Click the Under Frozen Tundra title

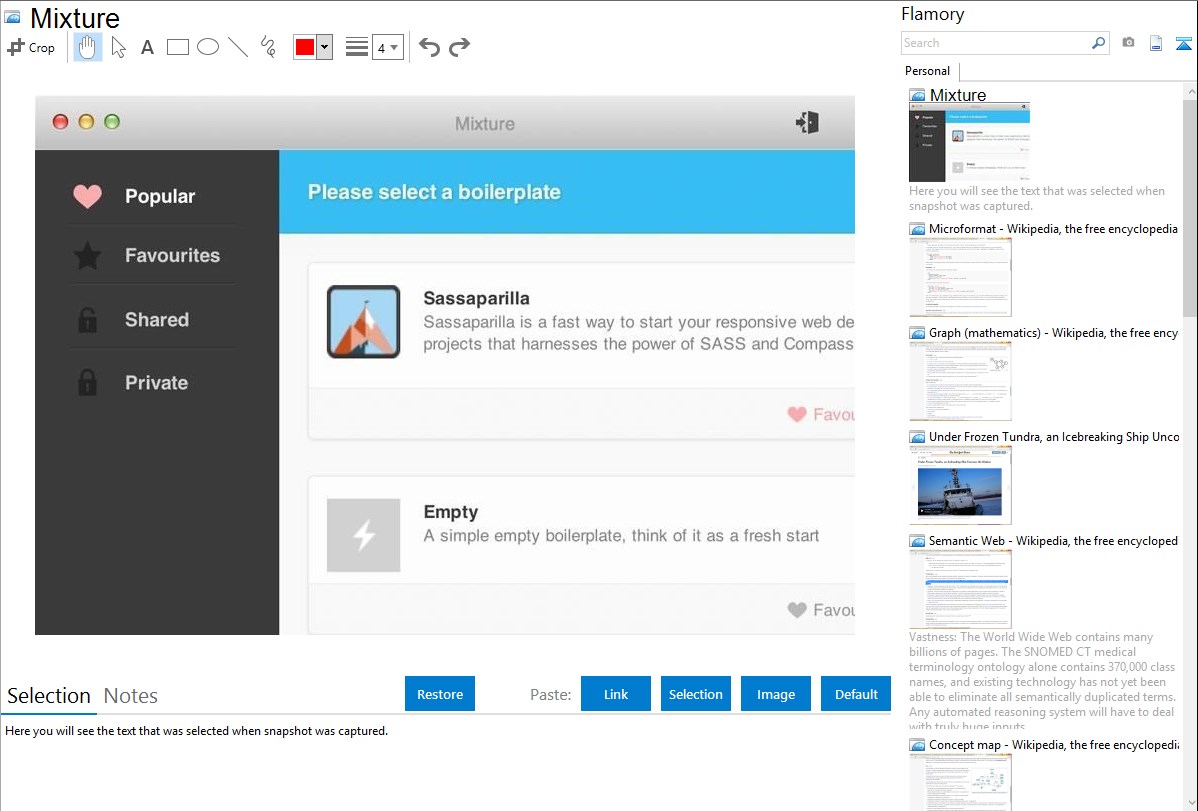coord(1054,436)
